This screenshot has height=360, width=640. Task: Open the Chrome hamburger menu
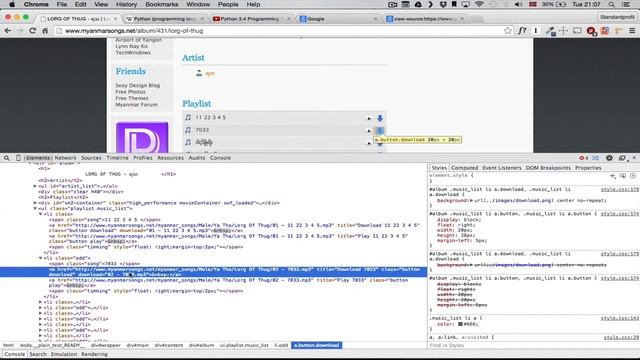[x=632, y=31]
